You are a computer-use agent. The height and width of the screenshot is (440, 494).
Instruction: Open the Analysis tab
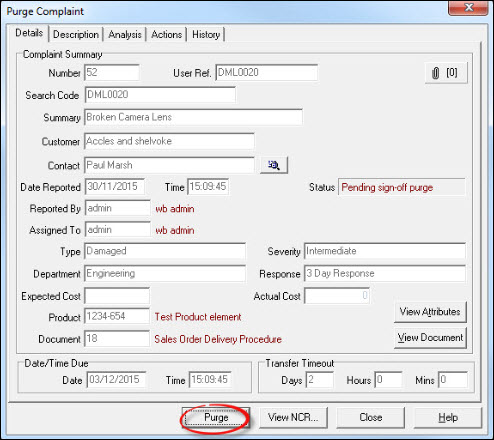coord(125,34)
